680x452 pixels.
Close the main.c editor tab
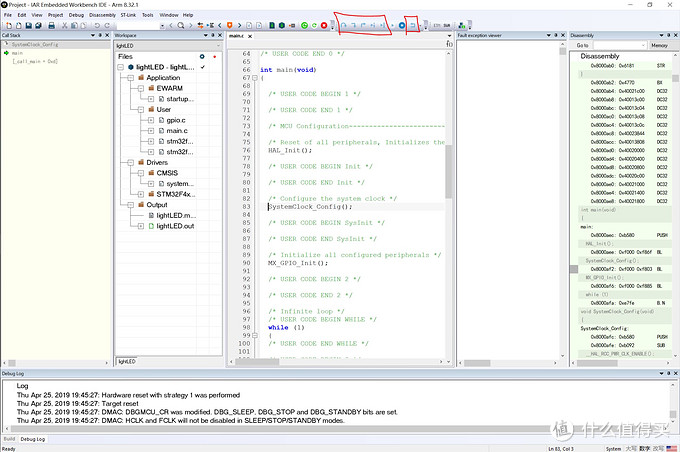click(250, 36)
